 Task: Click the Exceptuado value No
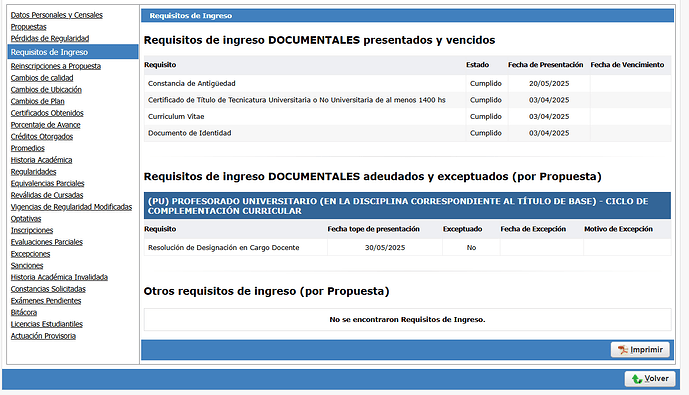[x=471, y=248]
